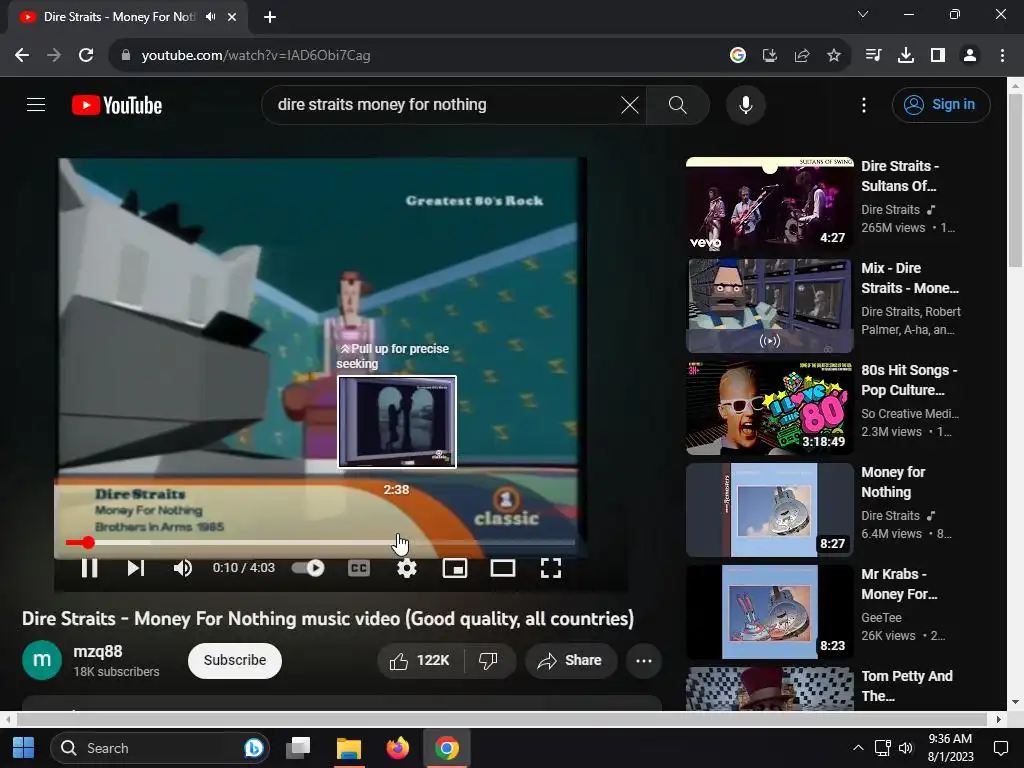Launch Firefox from the taskbar
The image size is (1024, 768).
(398, 748)
